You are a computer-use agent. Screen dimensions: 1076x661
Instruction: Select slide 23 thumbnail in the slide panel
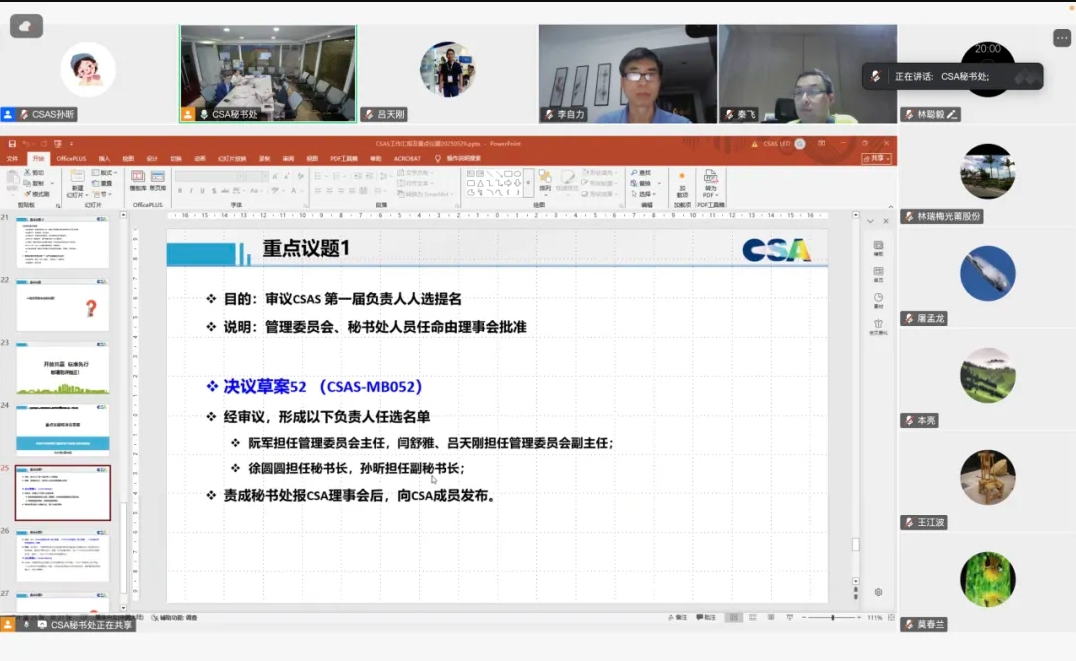[62, 368]
